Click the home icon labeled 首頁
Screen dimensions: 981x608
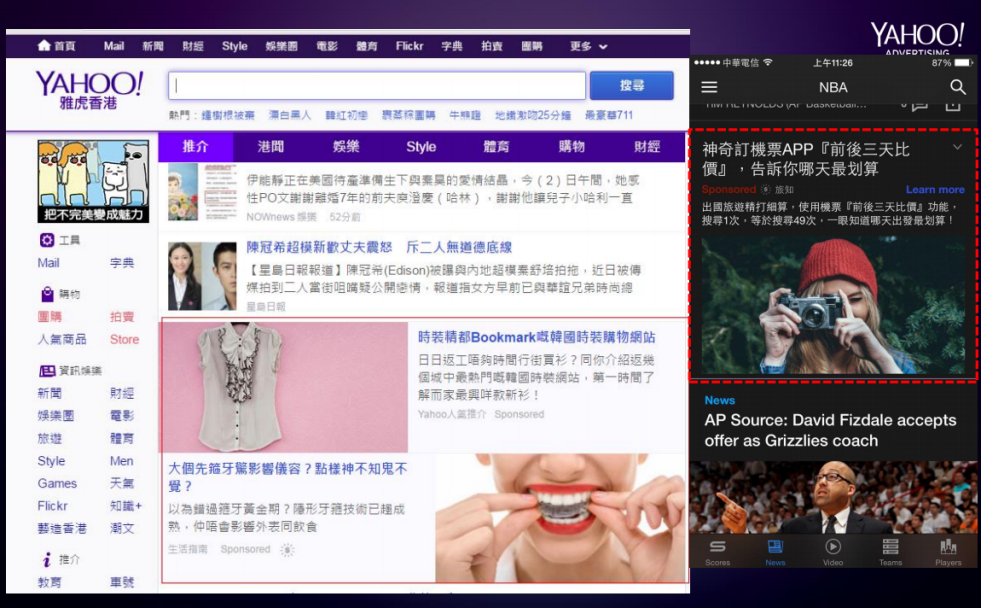[x=44, y=46]
